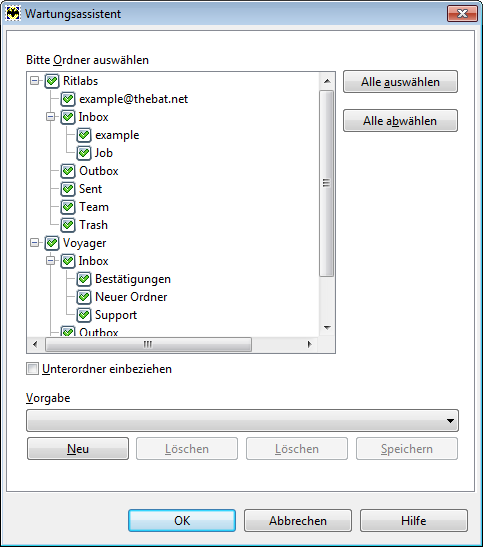Image resolution: width=483 pixels, height=547 pixels.
Task: Collapse the Ritlabs account tree
Action: (x=35, y=81)
